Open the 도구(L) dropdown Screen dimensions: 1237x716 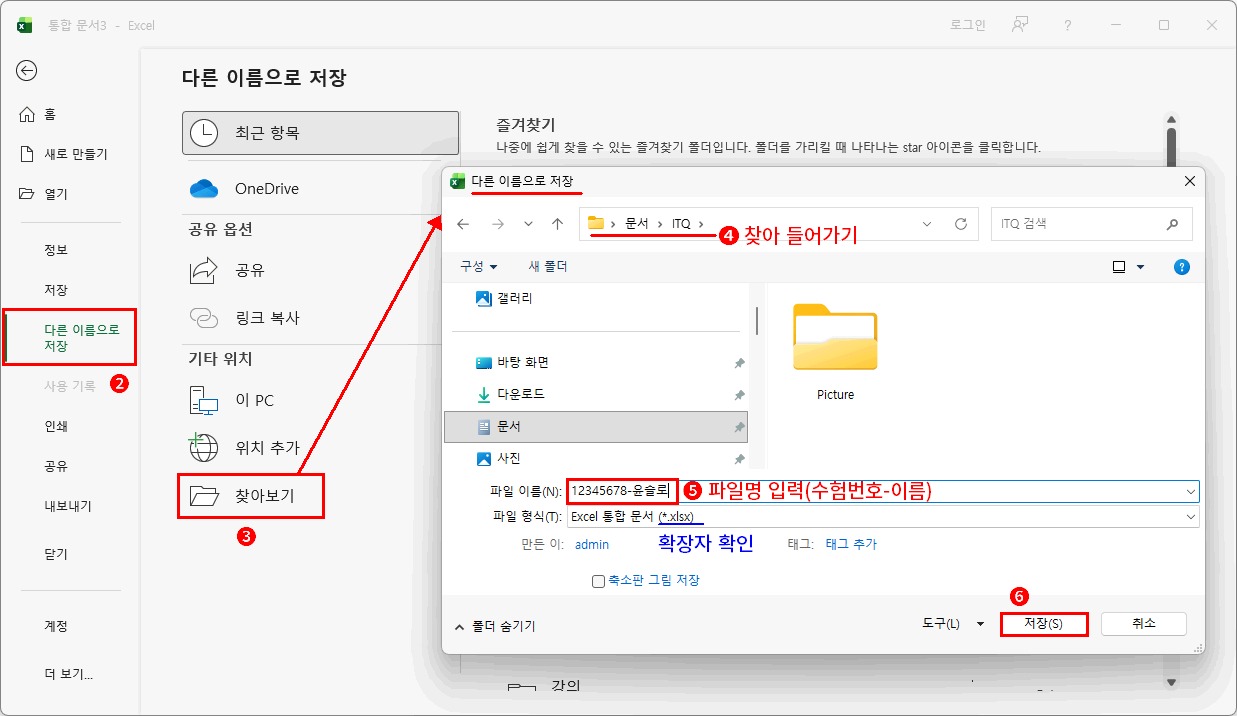click(951, 624)
